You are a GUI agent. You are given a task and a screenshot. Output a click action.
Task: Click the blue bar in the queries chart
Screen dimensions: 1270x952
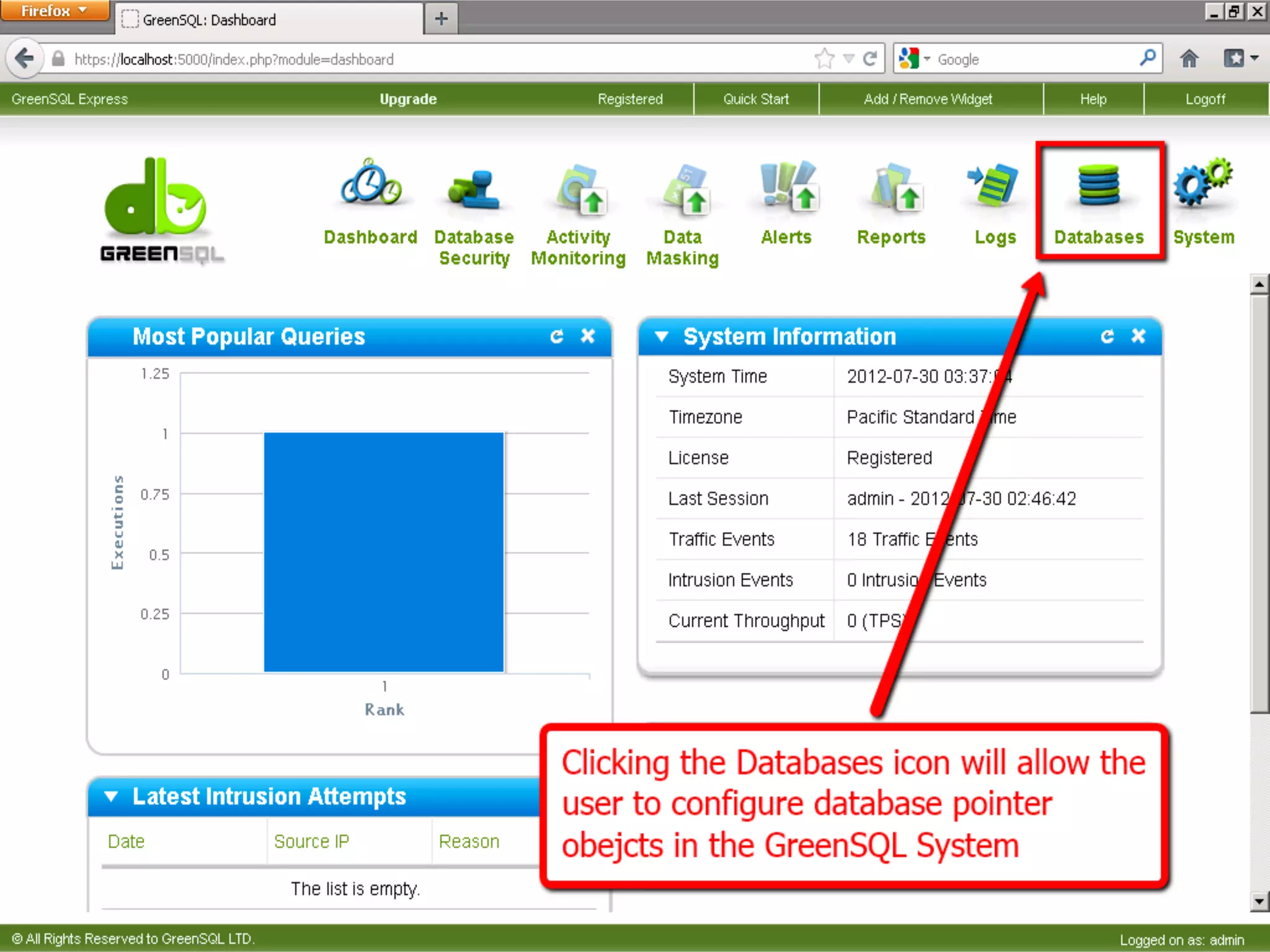coord(384,552)
